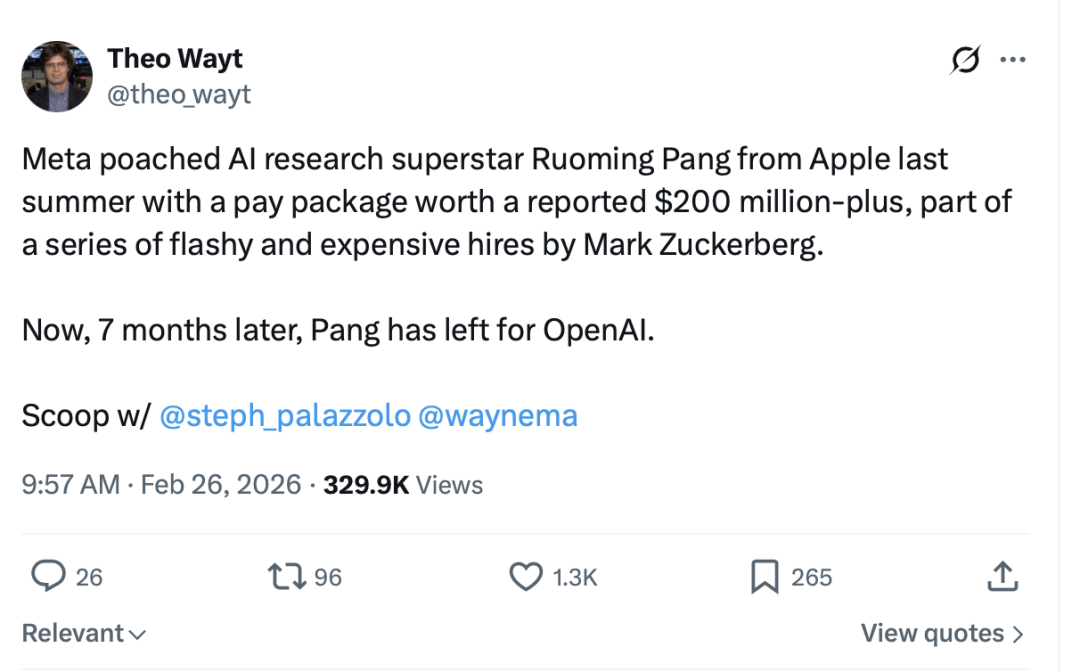The height and width of the screenshot is (672, 1080).
Task: Click the 9:57 AM Feb 26, 2026 timestamp
Action: tap(161, 485)
